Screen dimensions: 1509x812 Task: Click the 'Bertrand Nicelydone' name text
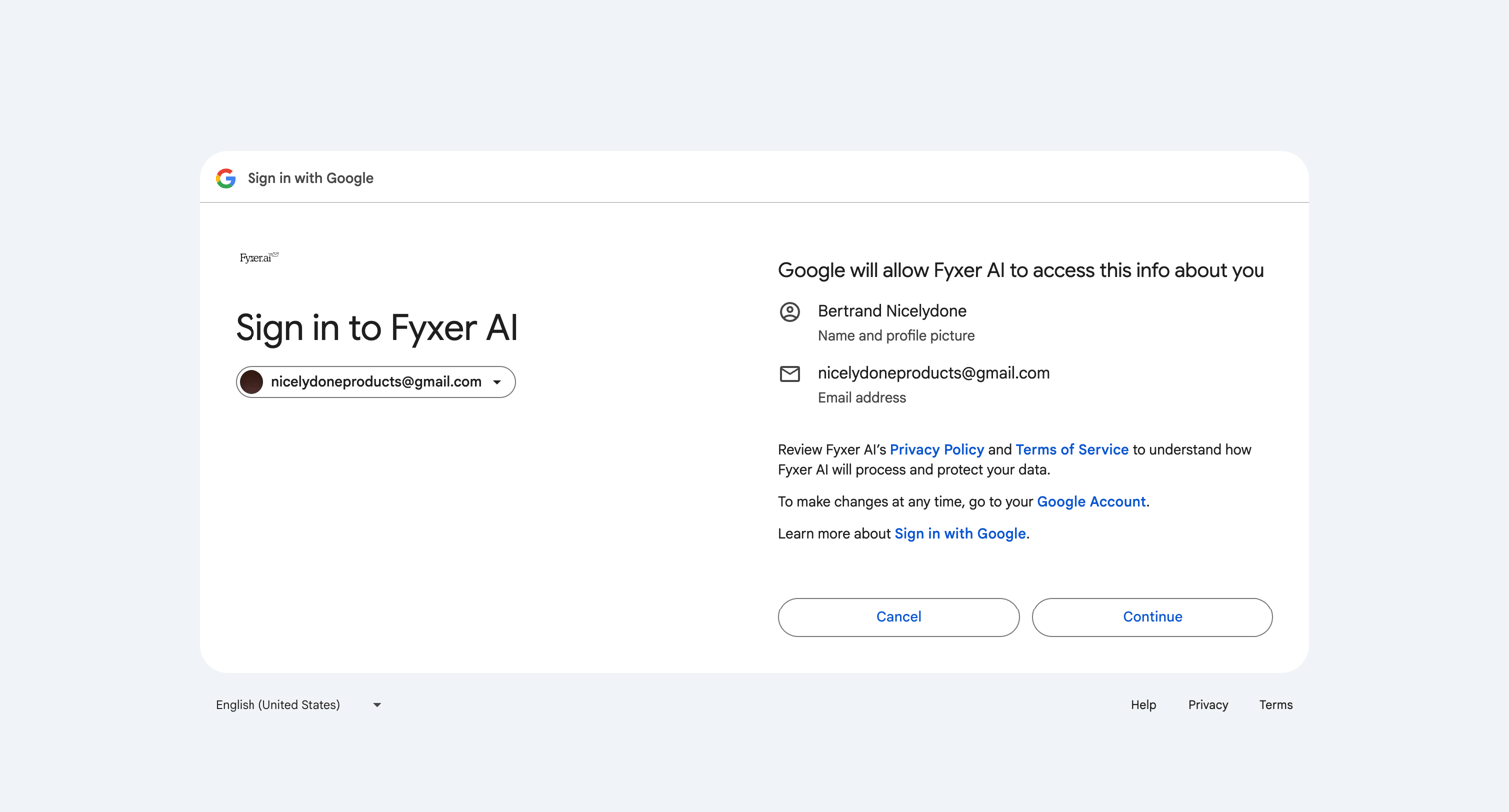(892, 311)
